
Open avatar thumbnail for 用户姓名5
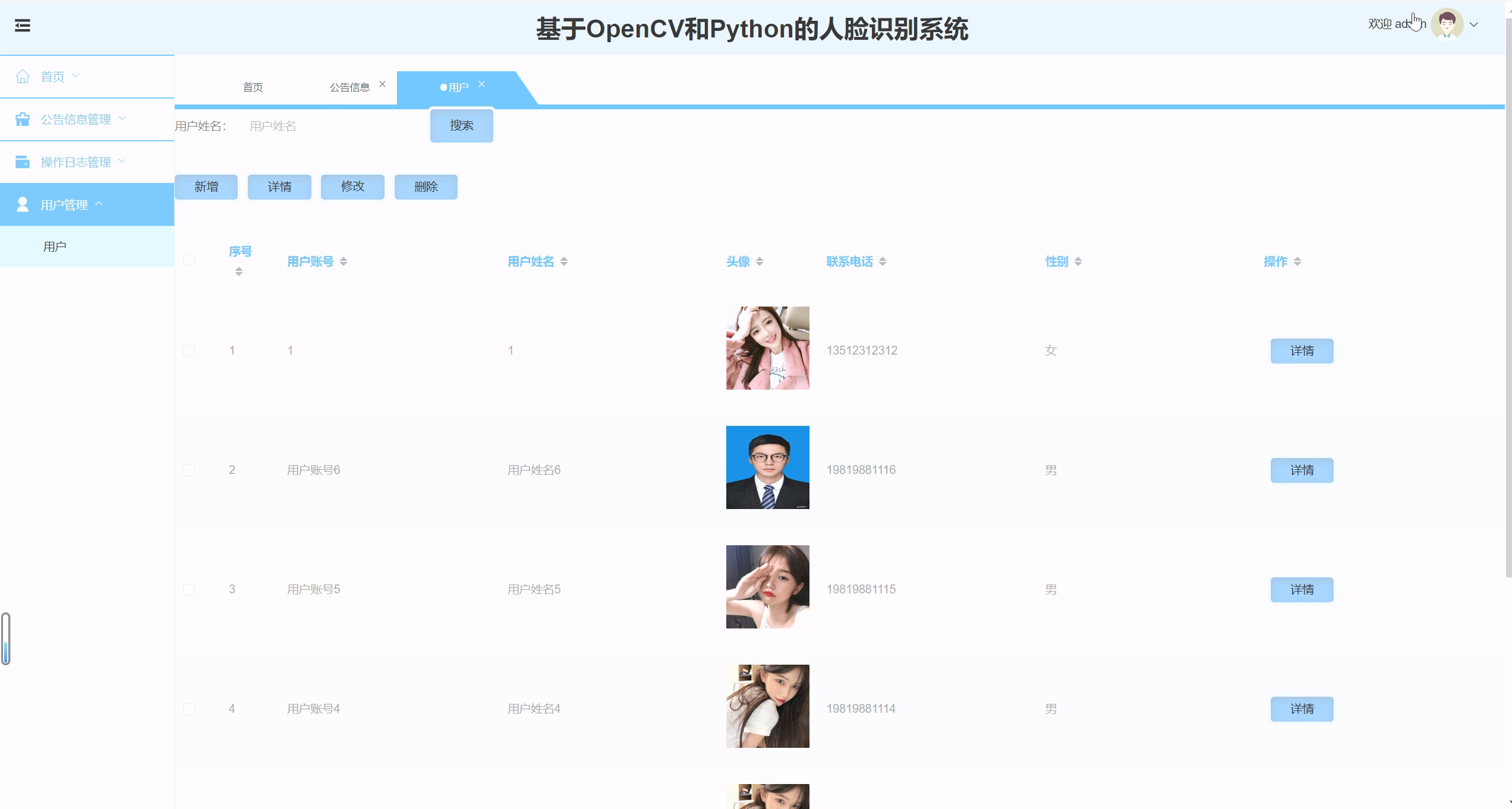click(x=768, y=587)
